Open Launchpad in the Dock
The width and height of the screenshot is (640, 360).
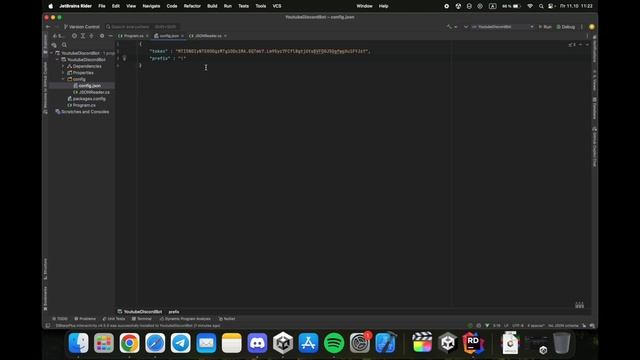click(104, 343)
